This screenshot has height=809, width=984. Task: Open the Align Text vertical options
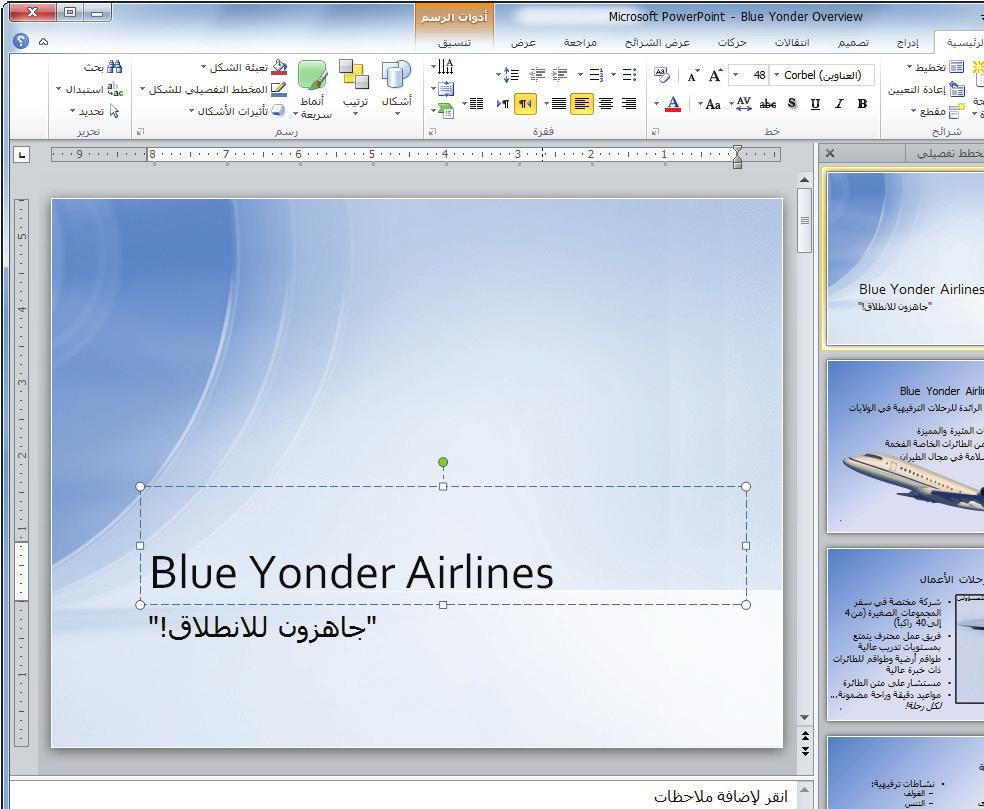click(443, 88)
